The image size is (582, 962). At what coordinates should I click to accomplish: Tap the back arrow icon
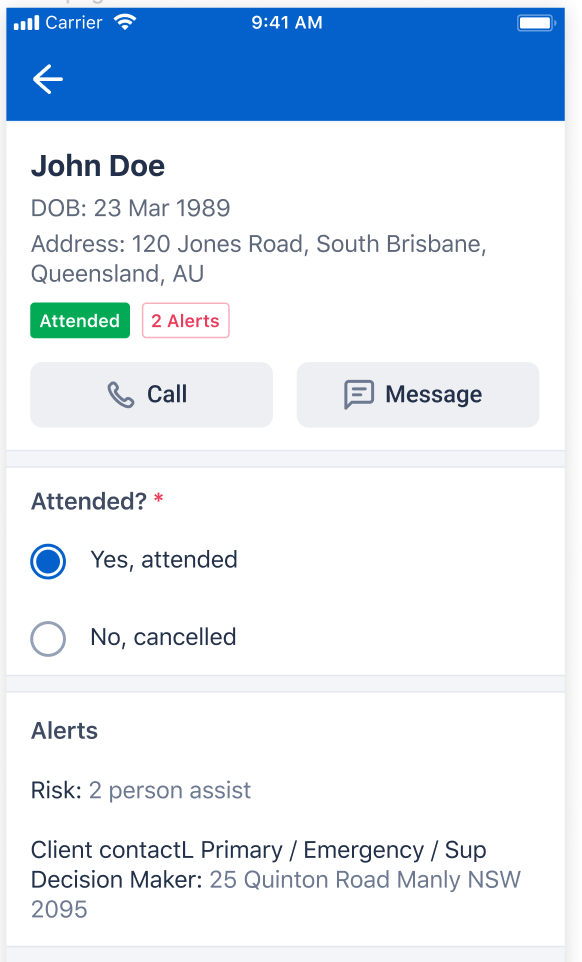(48, 80)
